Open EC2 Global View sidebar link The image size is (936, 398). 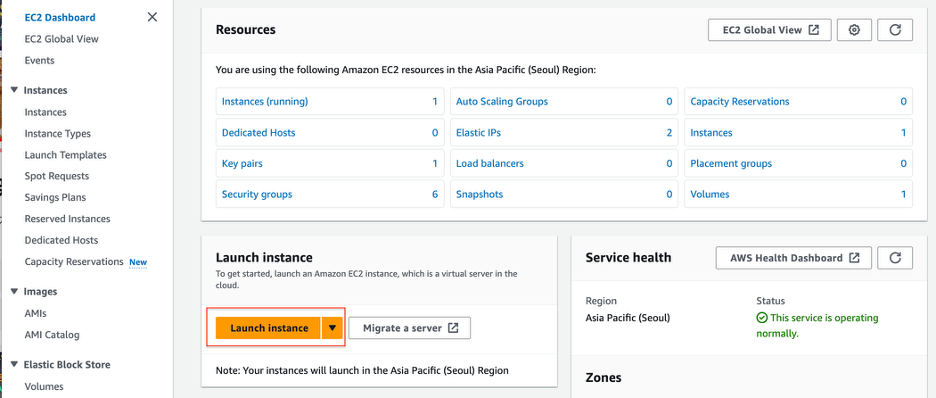point(61,39)
